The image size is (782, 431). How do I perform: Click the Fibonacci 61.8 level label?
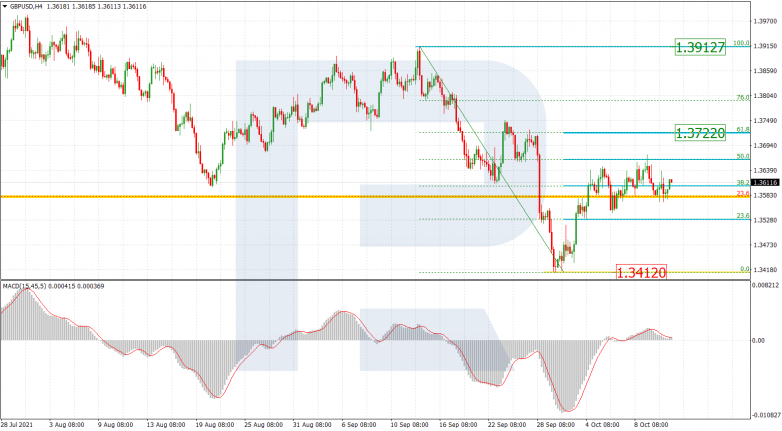coord(743,129)
